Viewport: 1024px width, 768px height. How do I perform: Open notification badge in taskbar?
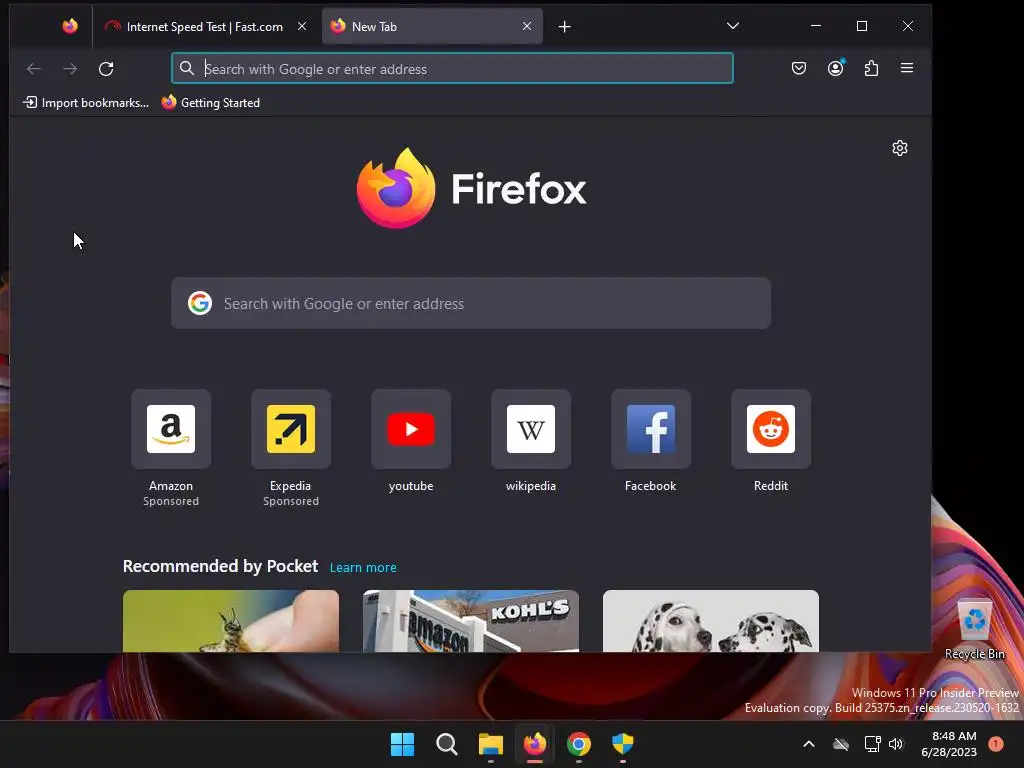[996, 744]
